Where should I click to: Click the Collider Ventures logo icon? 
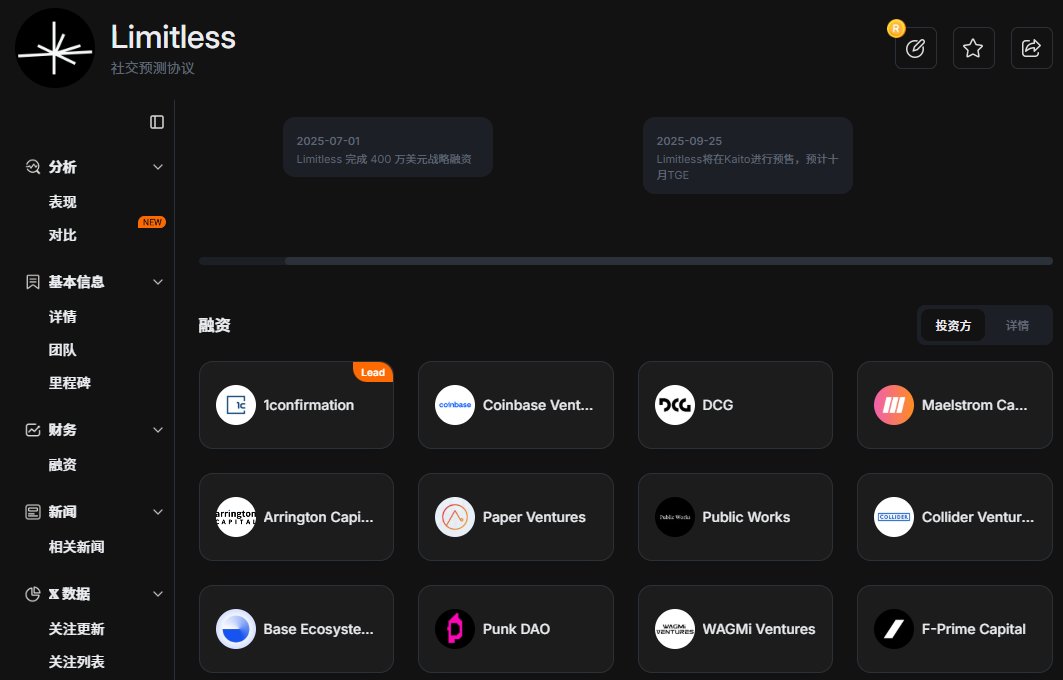(x=894, y=517)
